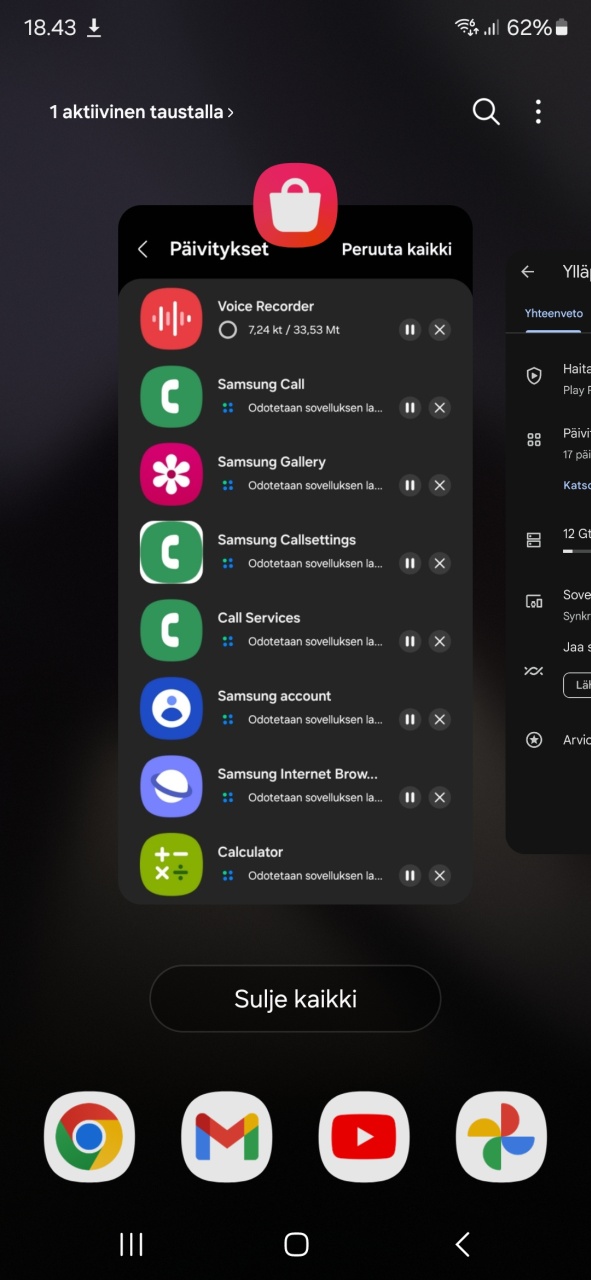Cancel the Calculator update
Viewport: 591px width, 1280px height.
[439, 875]
